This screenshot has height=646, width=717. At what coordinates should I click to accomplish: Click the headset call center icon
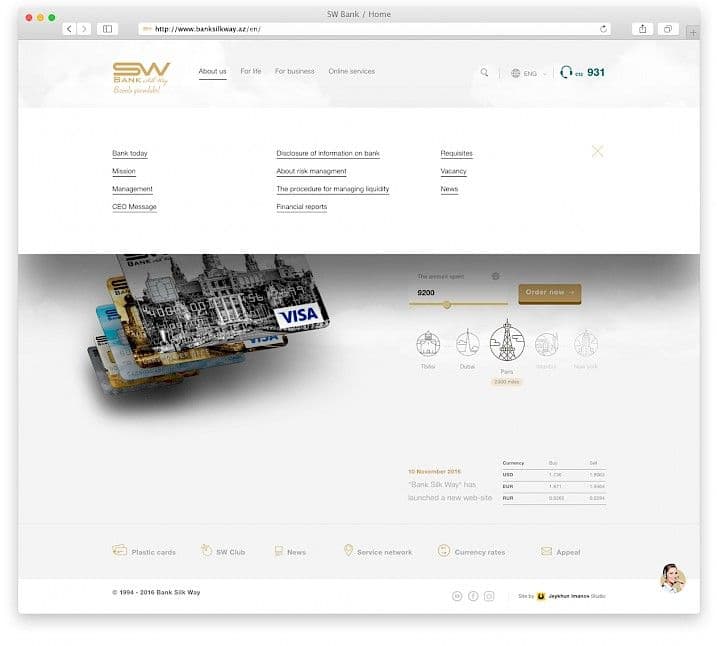(566, 72)
